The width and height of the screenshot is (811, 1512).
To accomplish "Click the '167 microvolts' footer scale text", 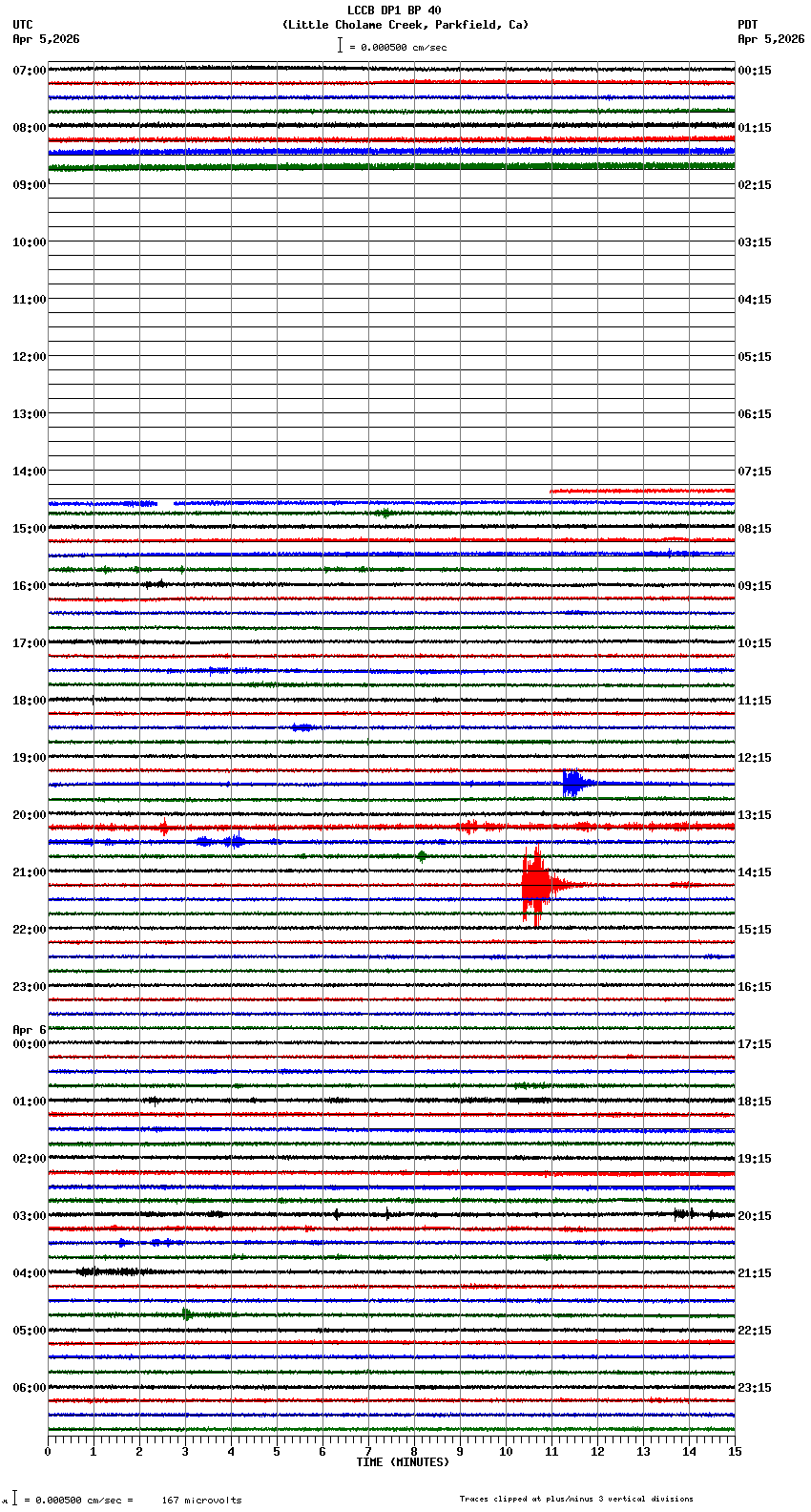I will (x=201, y=1501).
